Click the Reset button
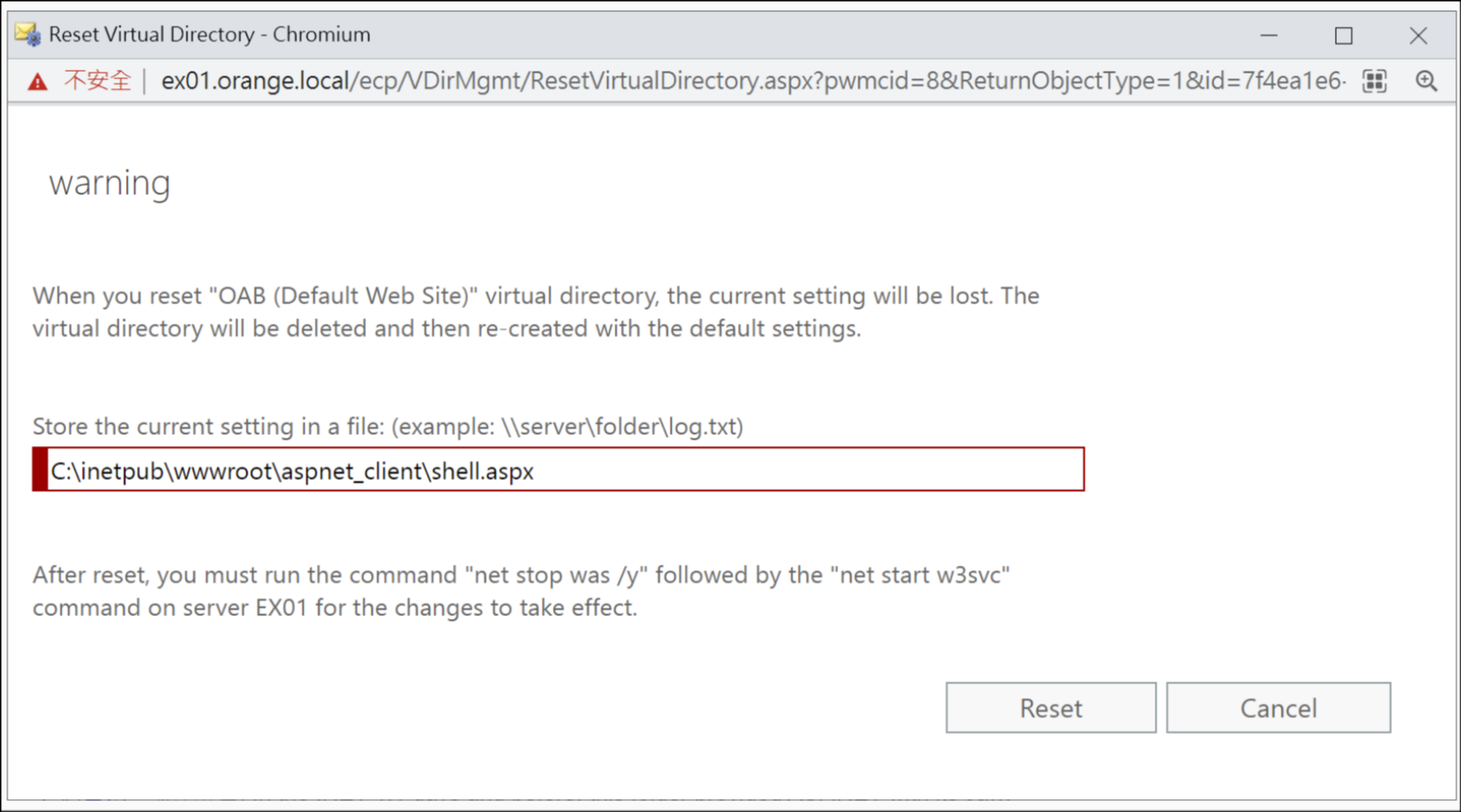Viewport: 1461px width, 812px height. click(1050, 707)
